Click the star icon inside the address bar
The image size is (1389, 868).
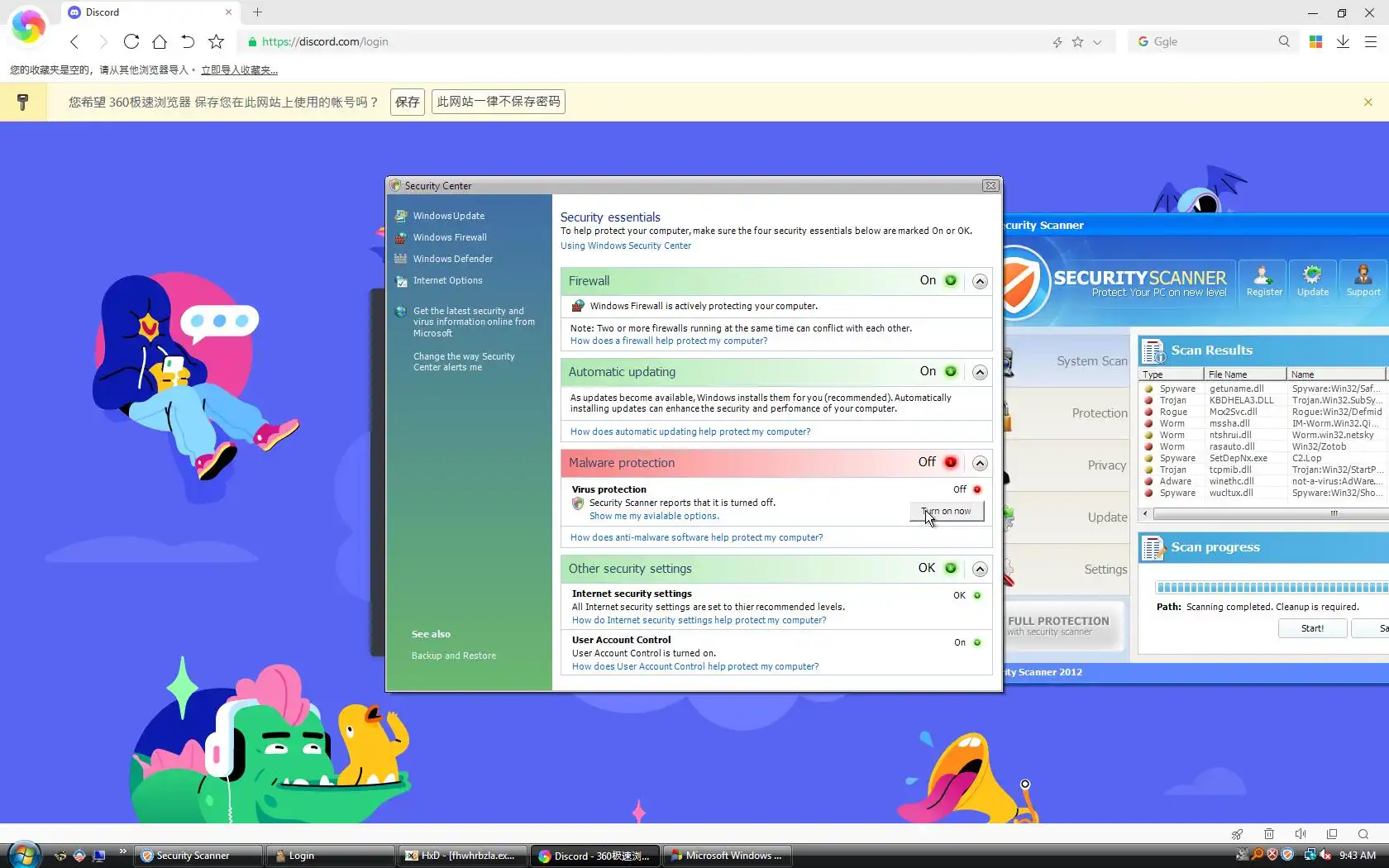[1077, 41]
